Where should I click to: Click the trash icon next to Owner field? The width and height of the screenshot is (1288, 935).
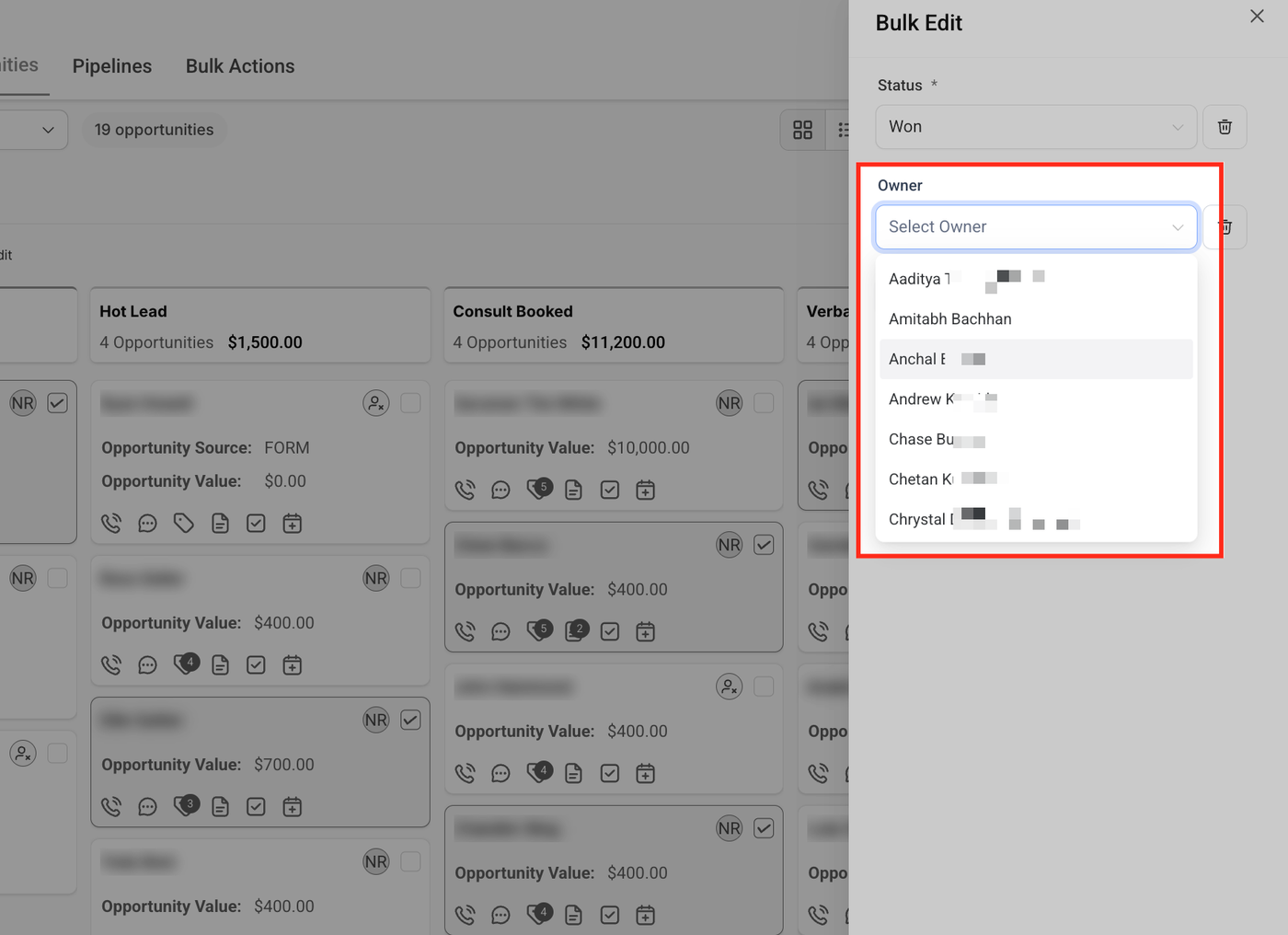(1225, 227)
